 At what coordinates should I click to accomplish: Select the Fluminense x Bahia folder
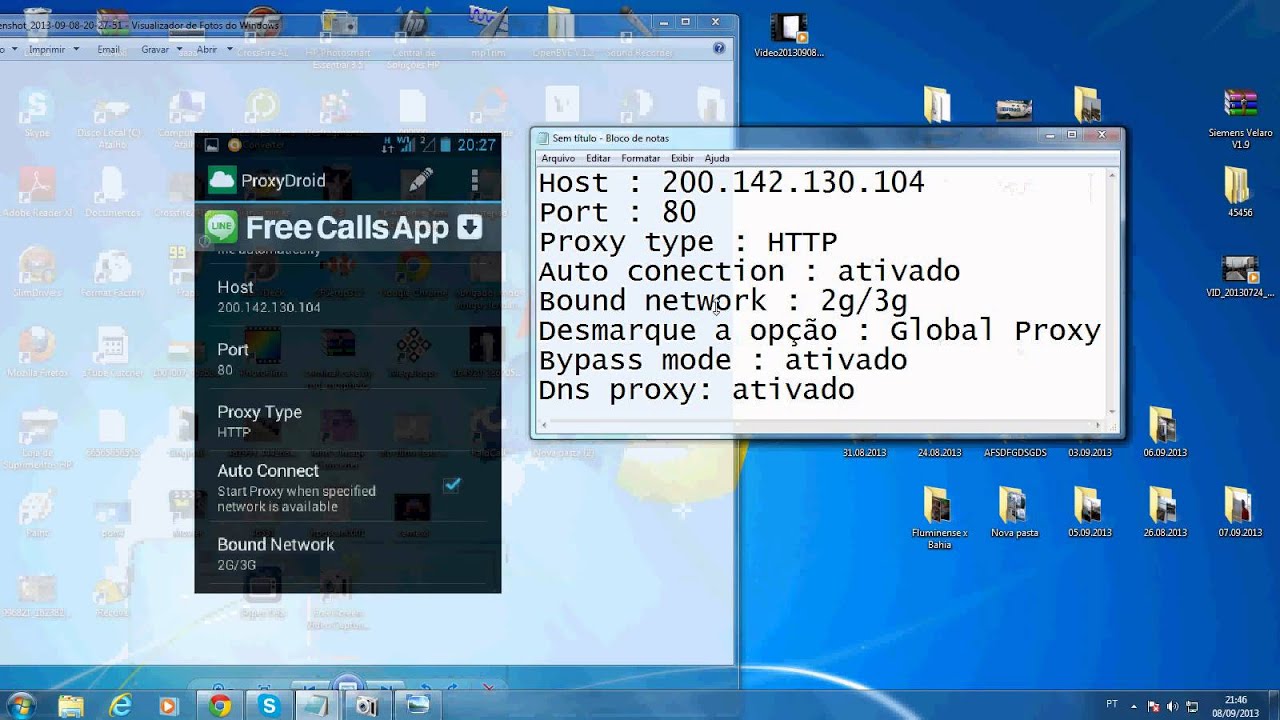pyautogui.click(x=939, y=518)
